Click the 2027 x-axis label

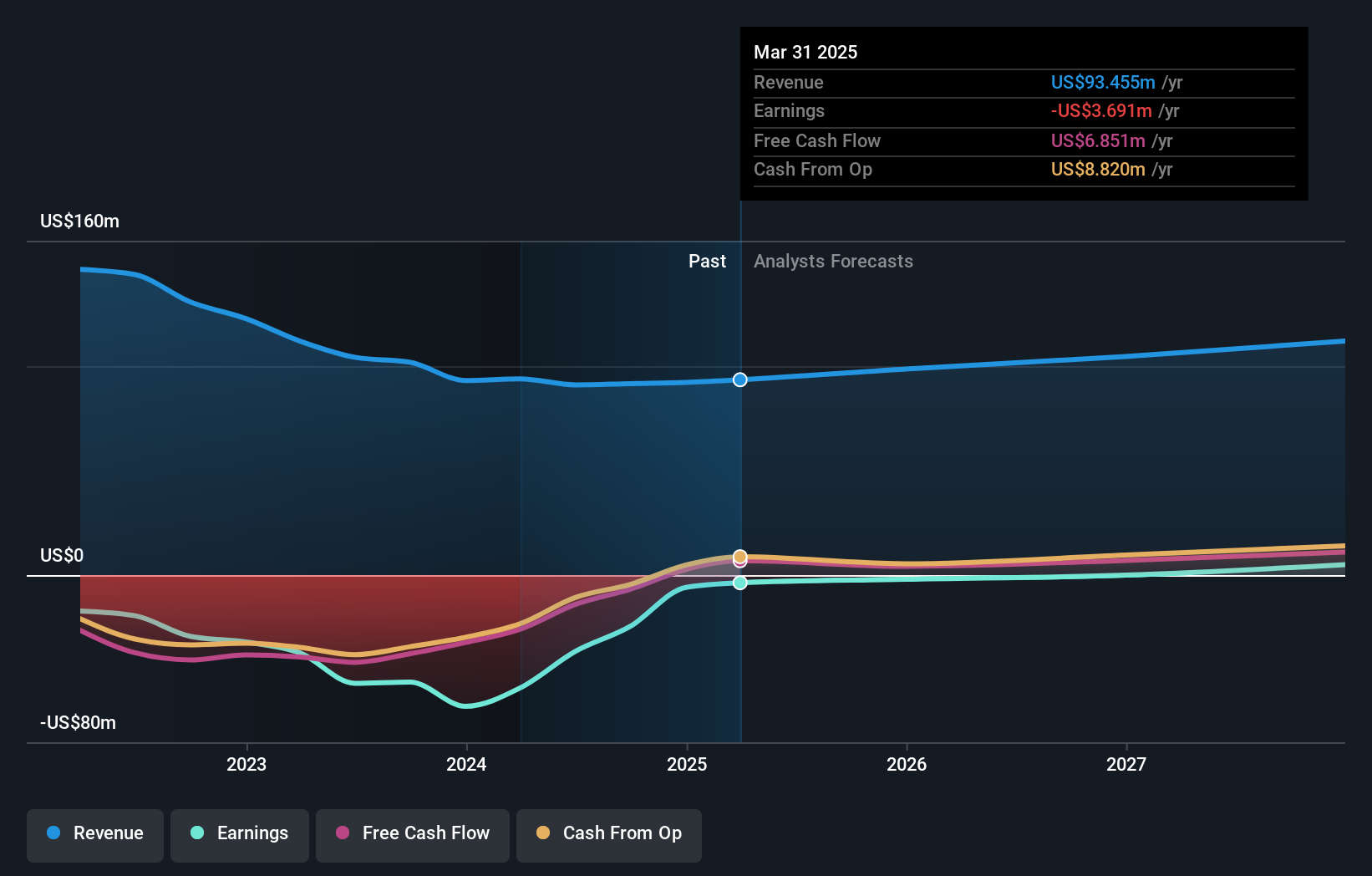pos(1126,765)
